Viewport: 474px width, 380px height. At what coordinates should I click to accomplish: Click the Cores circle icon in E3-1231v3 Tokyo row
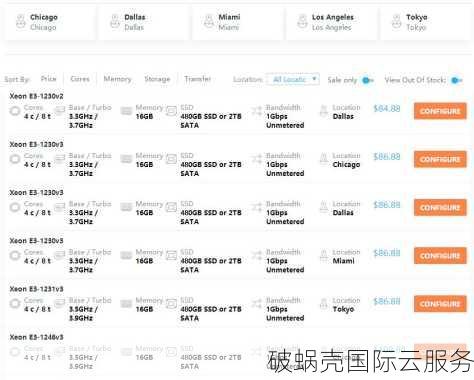pos(15,303)
